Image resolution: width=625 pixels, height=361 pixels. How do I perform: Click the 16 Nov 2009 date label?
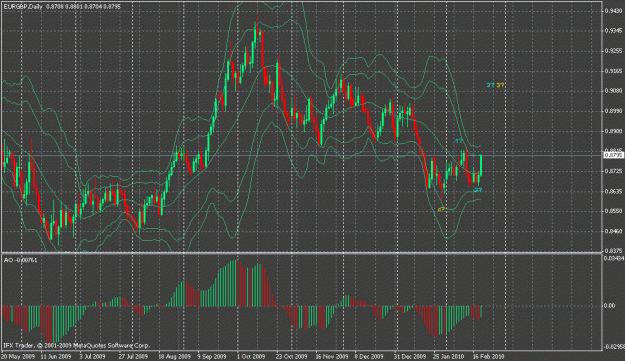pos(332,356)
